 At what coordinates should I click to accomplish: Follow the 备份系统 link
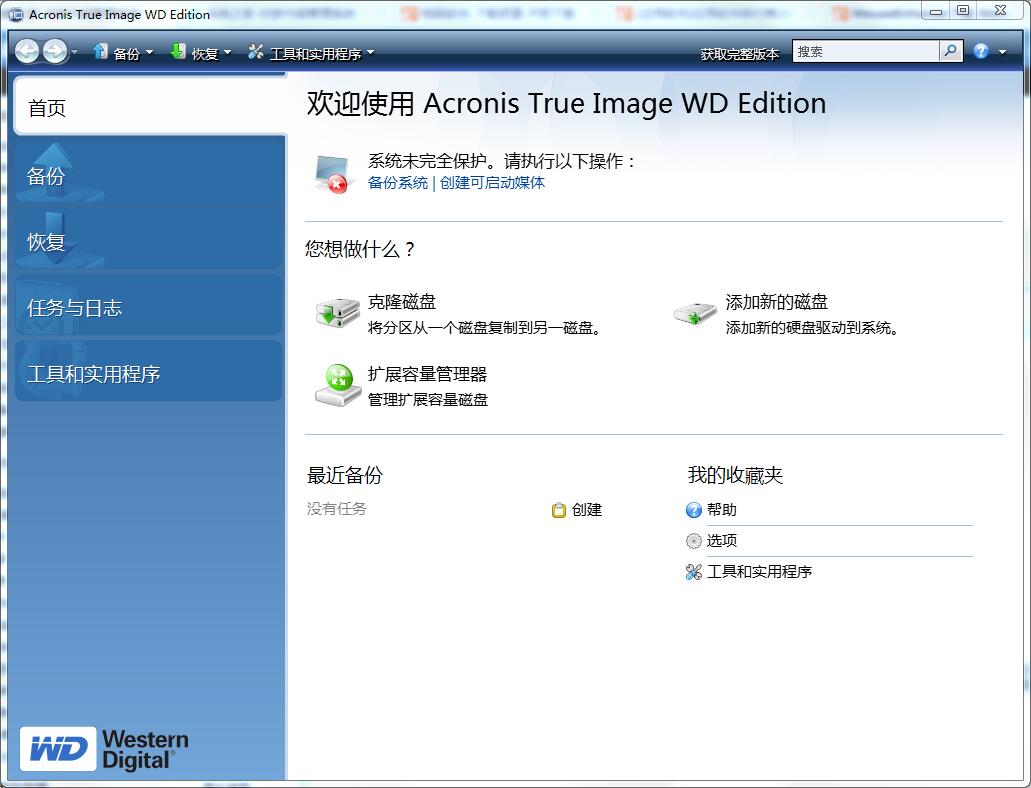click(x=398, y=183)
